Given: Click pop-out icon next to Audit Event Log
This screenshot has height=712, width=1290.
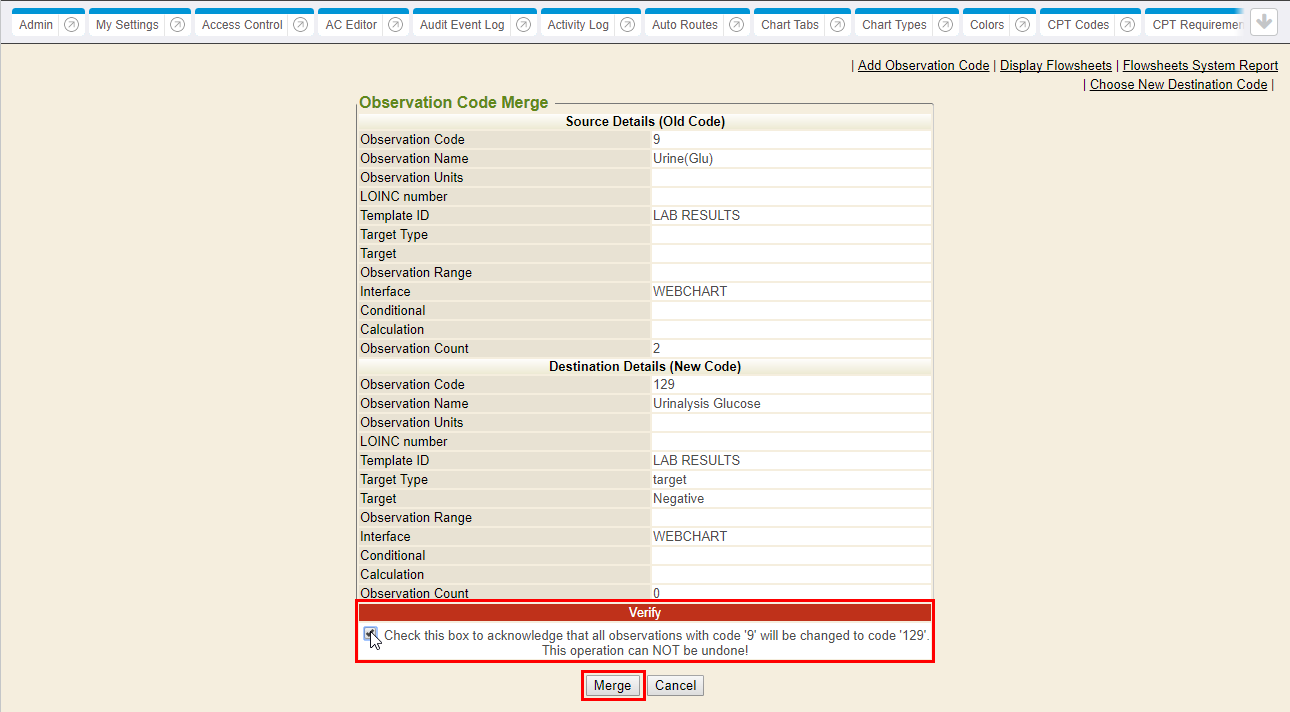Looking at the screenshot, I should click(523, 25).
